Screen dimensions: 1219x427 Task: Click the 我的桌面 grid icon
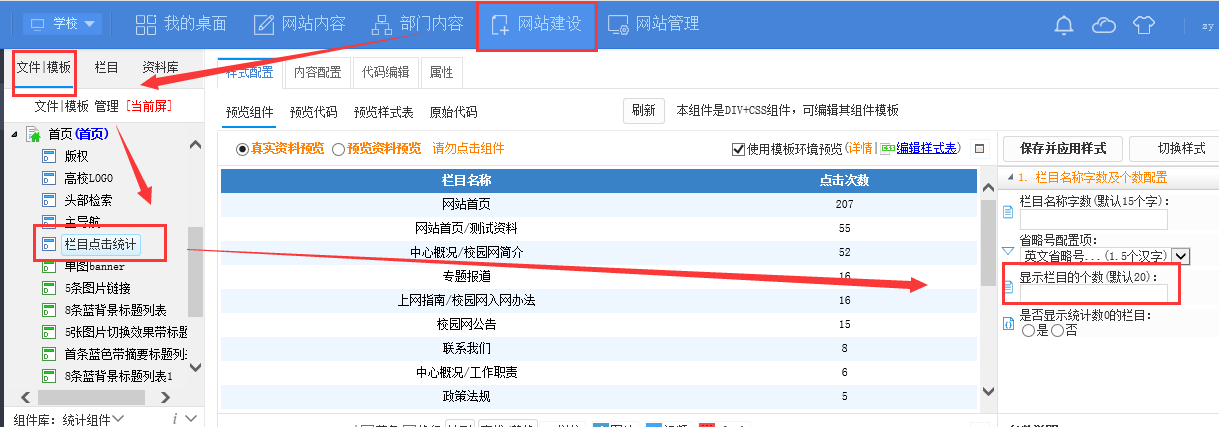146,24
